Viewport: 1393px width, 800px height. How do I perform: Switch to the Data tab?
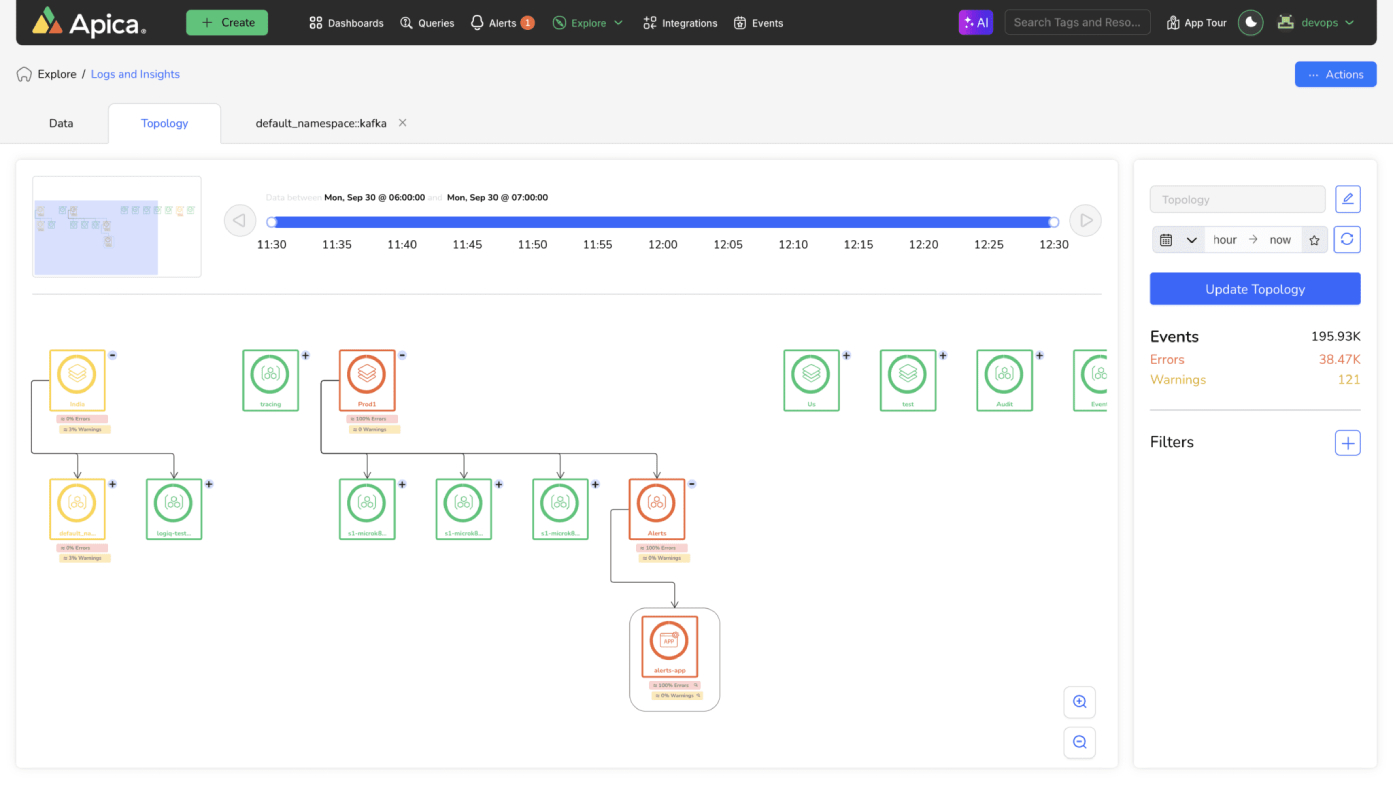tap(61, 123)
